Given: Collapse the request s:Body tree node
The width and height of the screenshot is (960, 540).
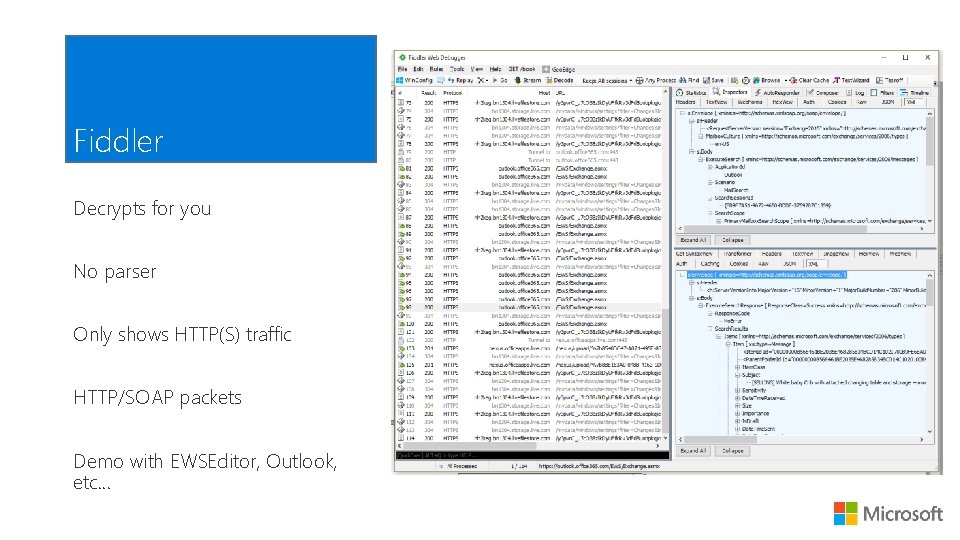Looking at the screenshot, I should [x=691, y=151].
